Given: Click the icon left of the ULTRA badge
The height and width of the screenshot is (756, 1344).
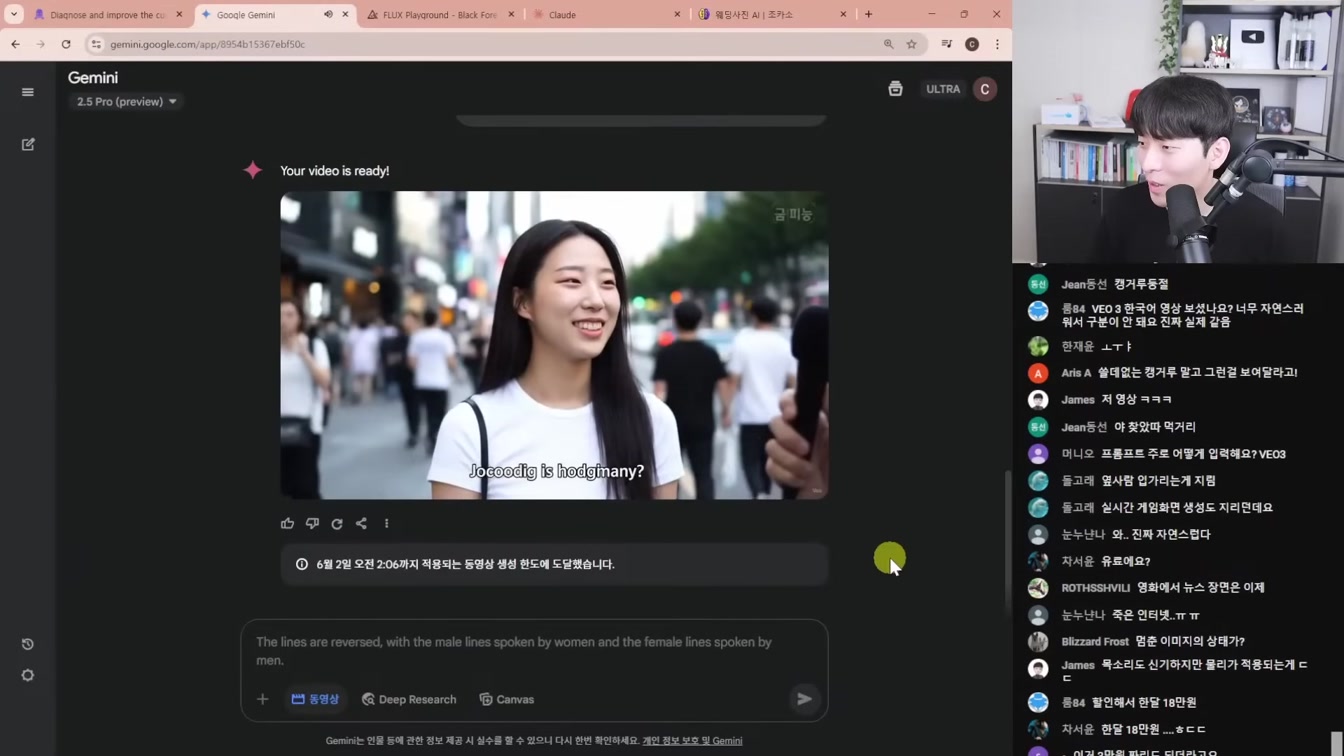Looking at the screenshot, I should click(x=895, y=89).
